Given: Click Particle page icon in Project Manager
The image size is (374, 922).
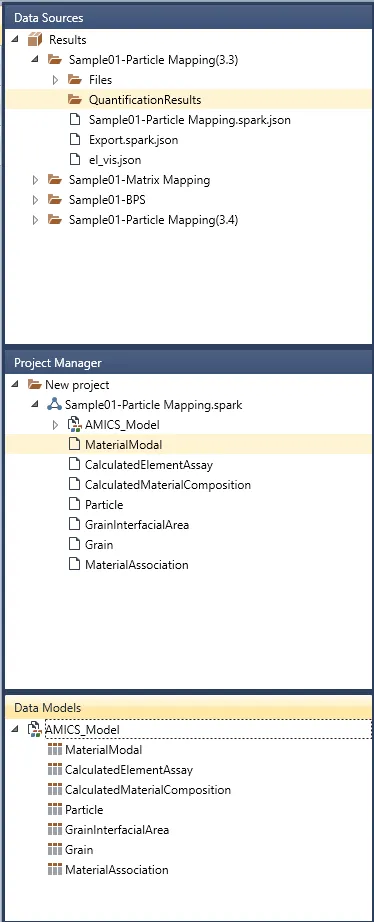Looking at the screenshot, I should (x=74, y=505).
